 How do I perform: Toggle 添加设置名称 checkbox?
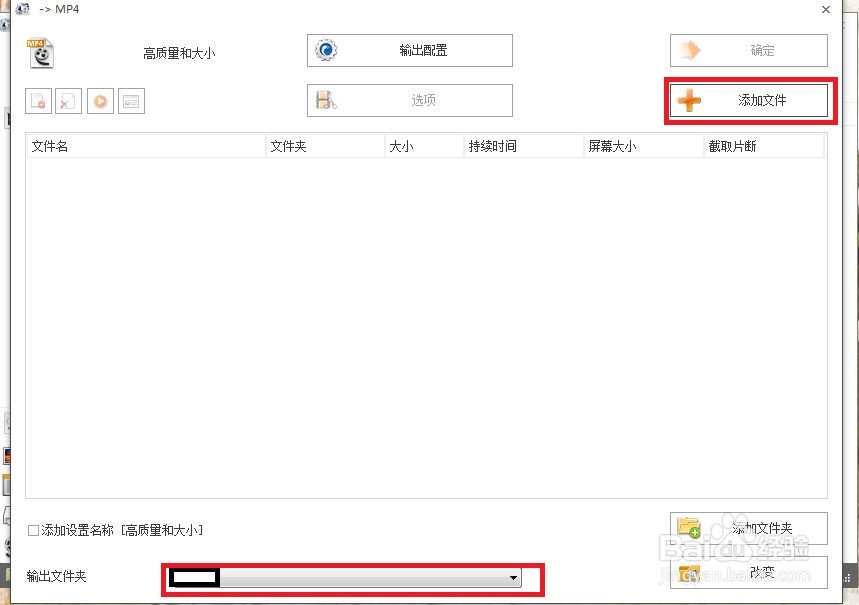[33, 530]
